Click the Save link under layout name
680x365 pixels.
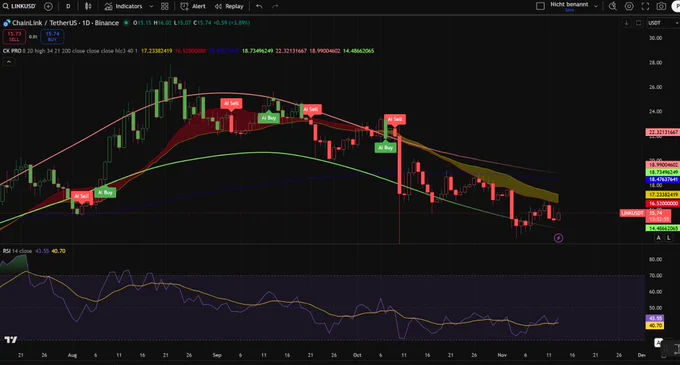[x=569, y=10]
